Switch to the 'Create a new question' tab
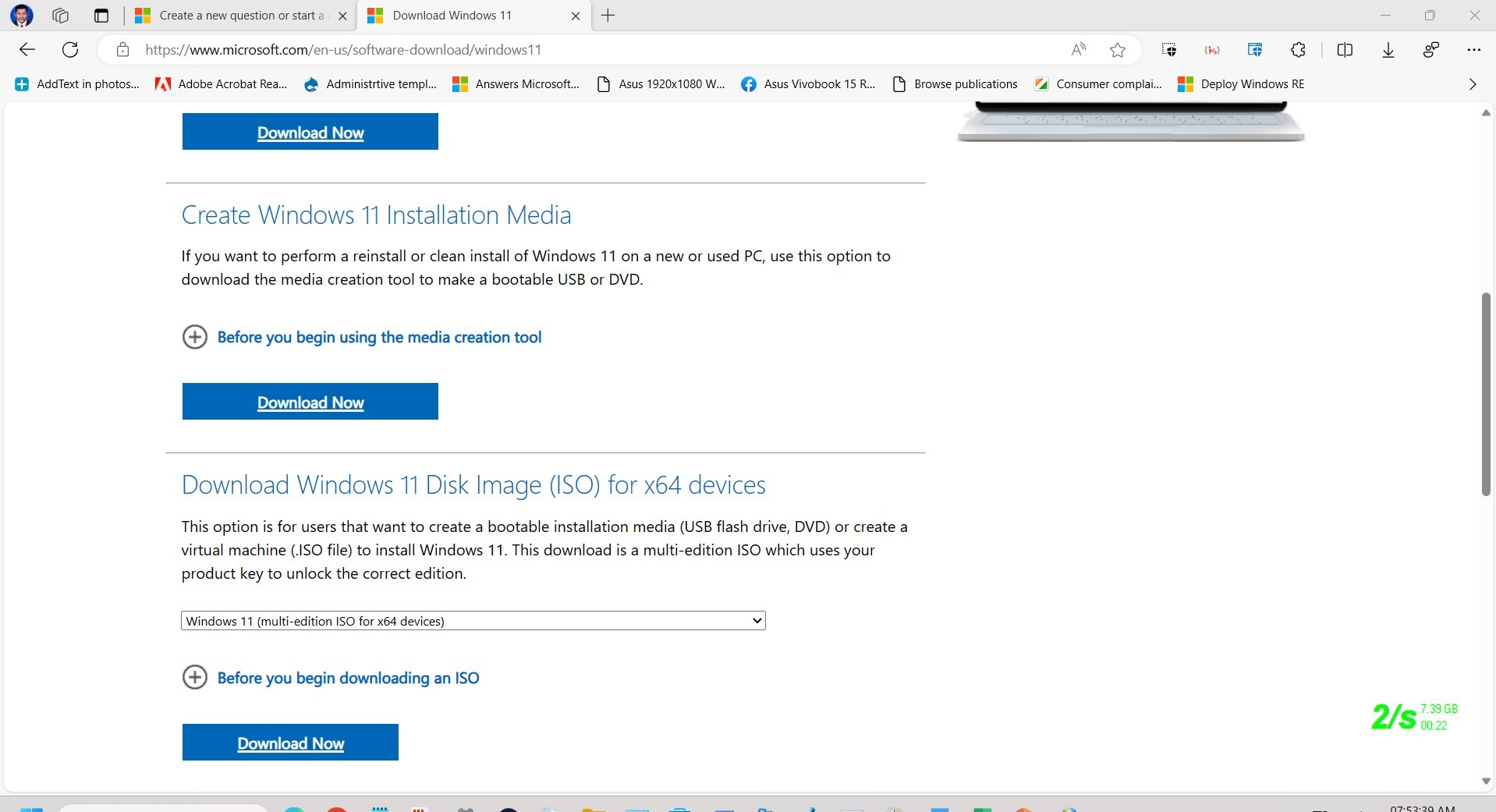The height and width of the screenshot is (812, 1496). [x=240, y=16]
